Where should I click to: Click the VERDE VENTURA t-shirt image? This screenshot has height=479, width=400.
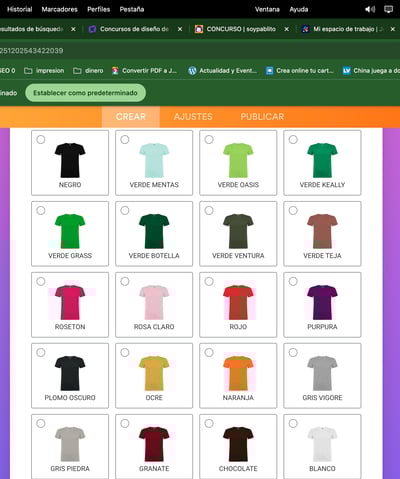(x=238, y=231)
